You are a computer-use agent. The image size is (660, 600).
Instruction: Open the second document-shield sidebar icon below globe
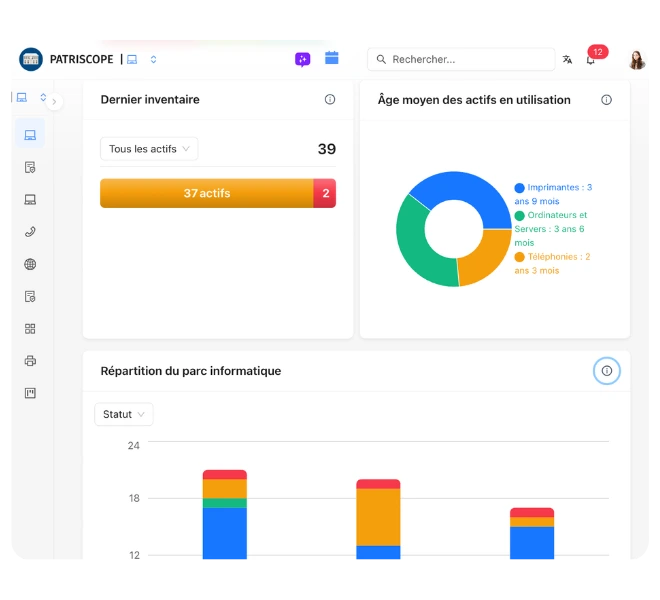click(x=30, y=296)
